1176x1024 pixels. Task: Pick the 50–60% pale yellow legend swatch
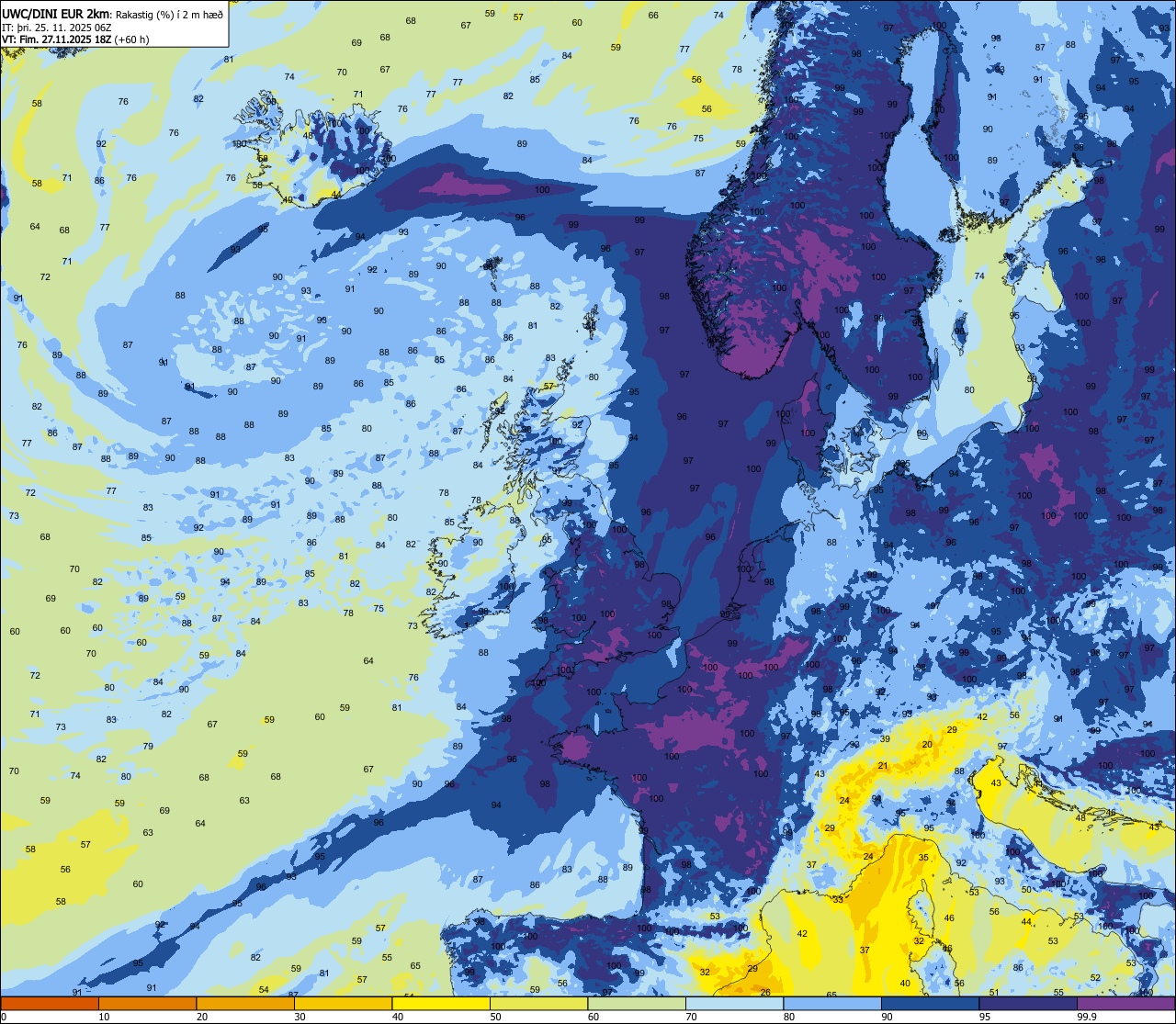[538, 1004]
